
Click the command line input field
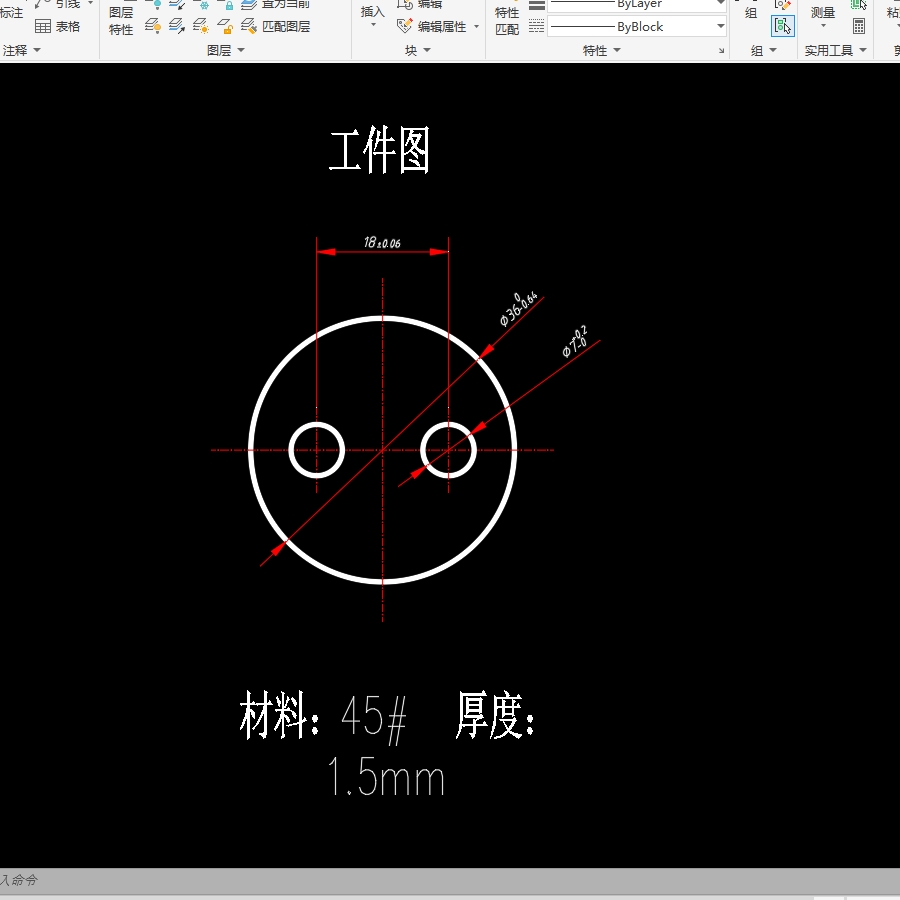click(x=450, y=880)
